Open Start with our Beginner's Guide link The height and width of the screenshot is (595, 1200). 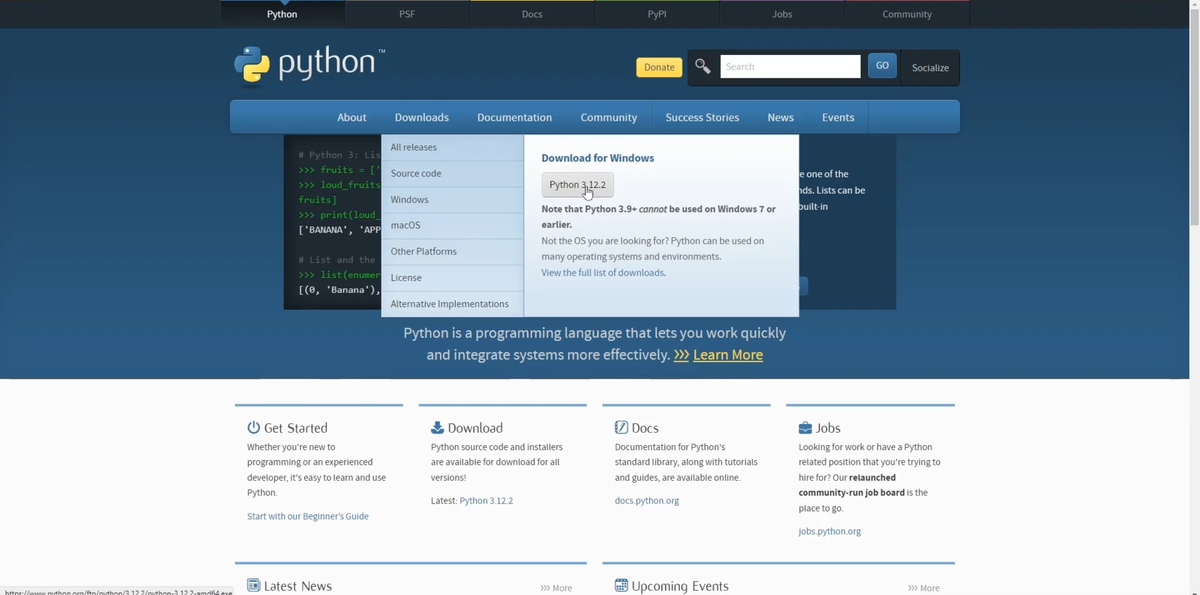tap(308, 516)
